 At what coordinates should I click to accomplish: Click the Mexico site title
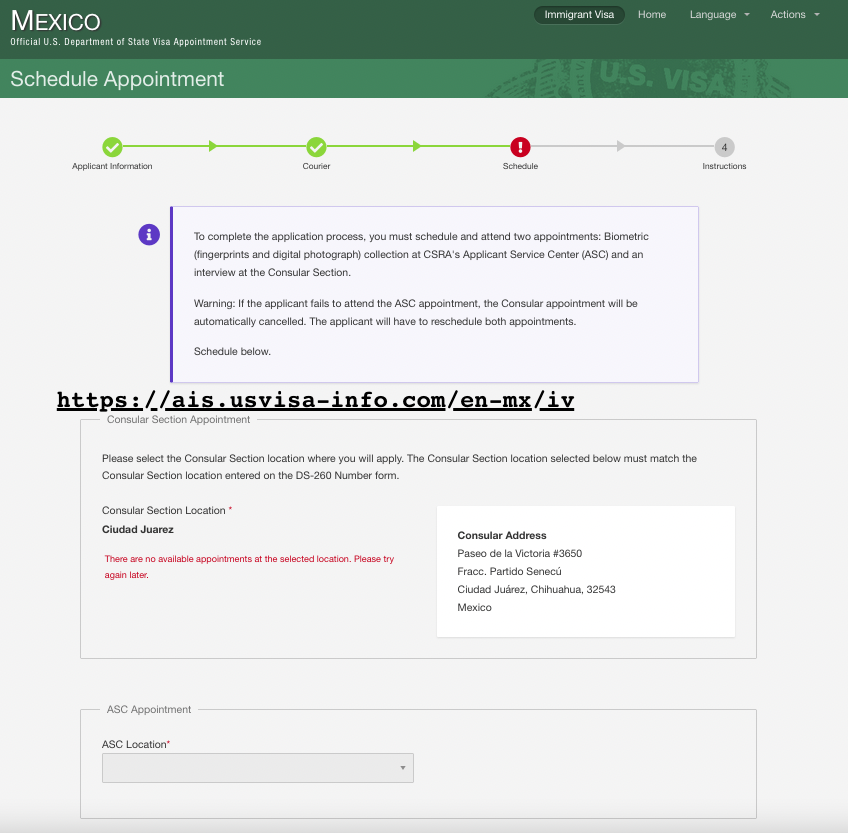pos(56,21)
